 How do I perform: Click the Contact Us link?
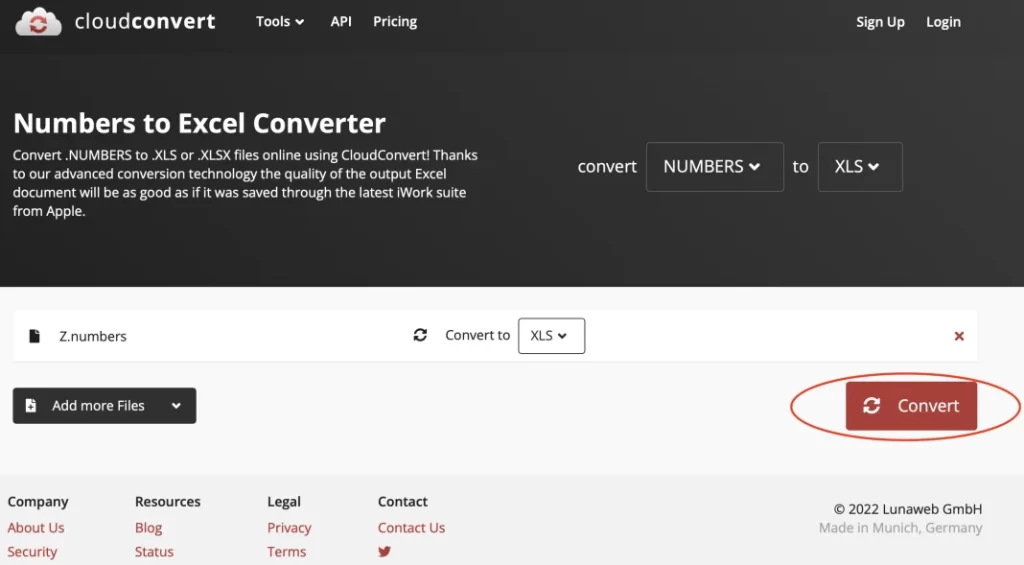[x=411, y=528]
